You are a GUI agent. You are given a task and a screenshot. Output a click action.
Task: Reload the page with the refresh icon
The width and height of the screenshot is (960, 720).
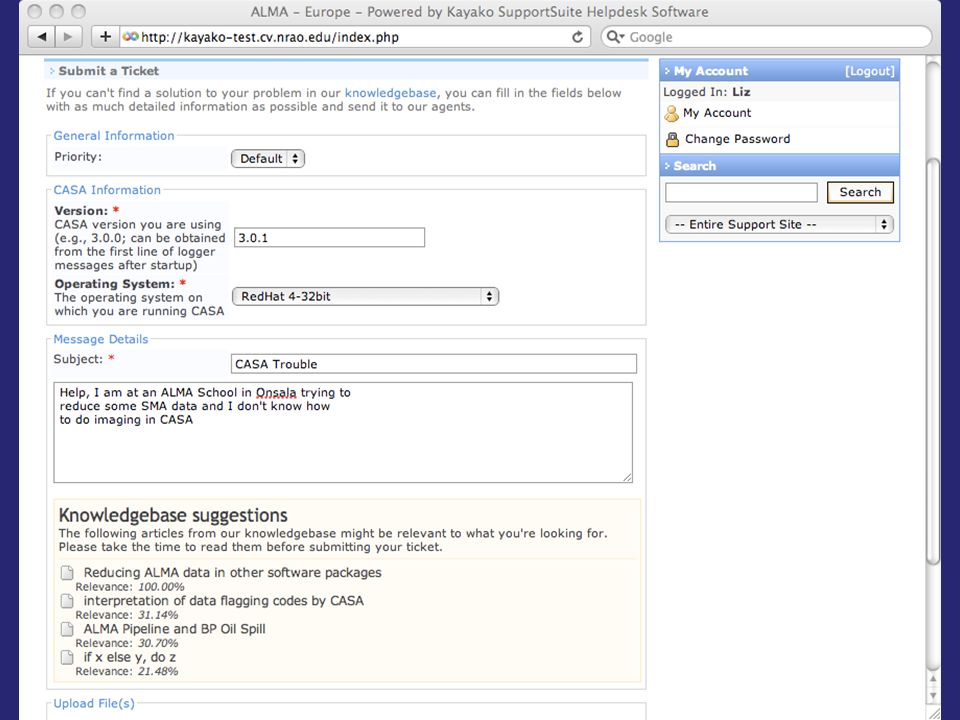[577, 37]
